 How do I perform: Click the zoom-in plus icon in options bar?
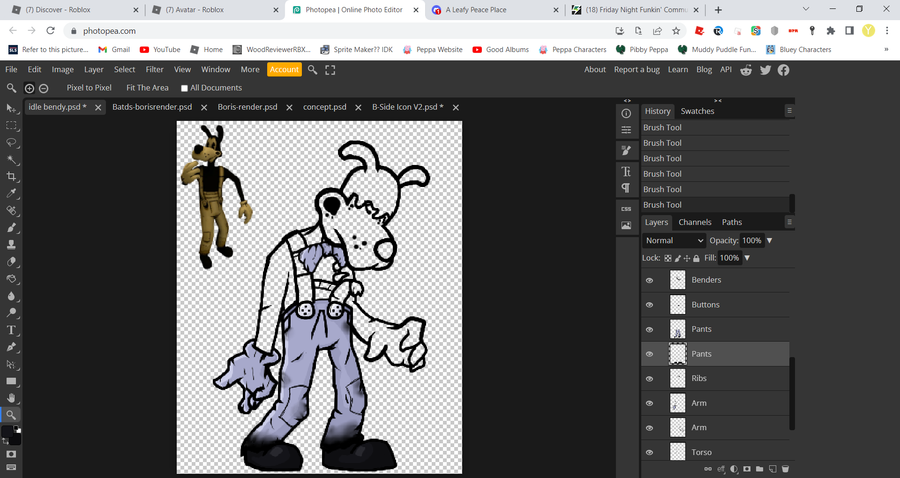click(x=29, y=88)
